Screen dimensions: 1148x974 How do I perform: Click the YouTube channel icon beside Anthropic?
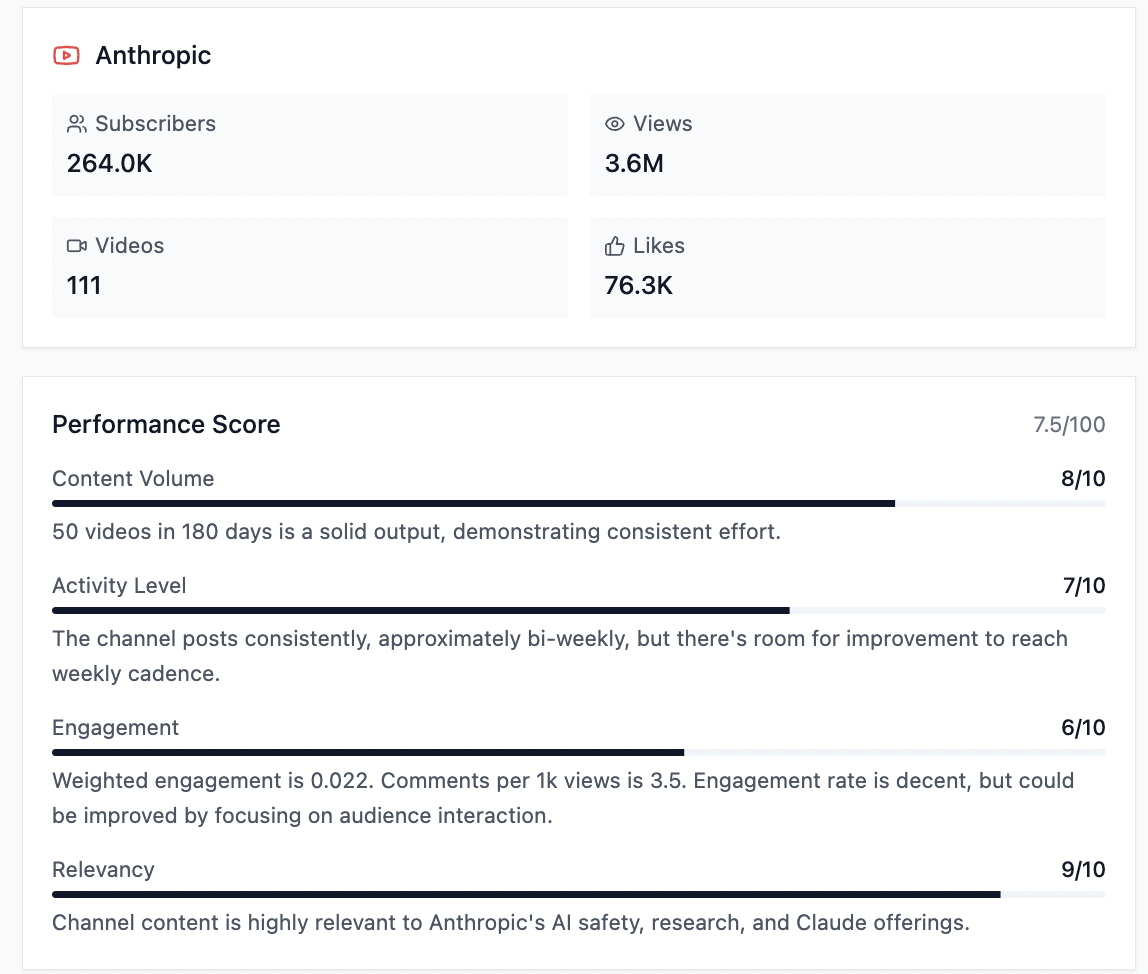click(x=66, y=56)
